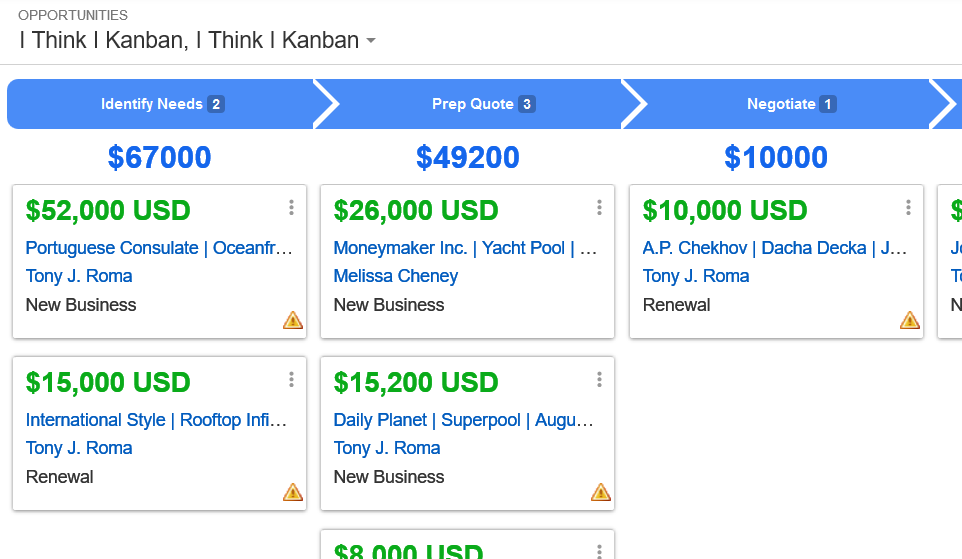
Task: Open the kebab menu on the $26,000 card
Action: point(599,207)
